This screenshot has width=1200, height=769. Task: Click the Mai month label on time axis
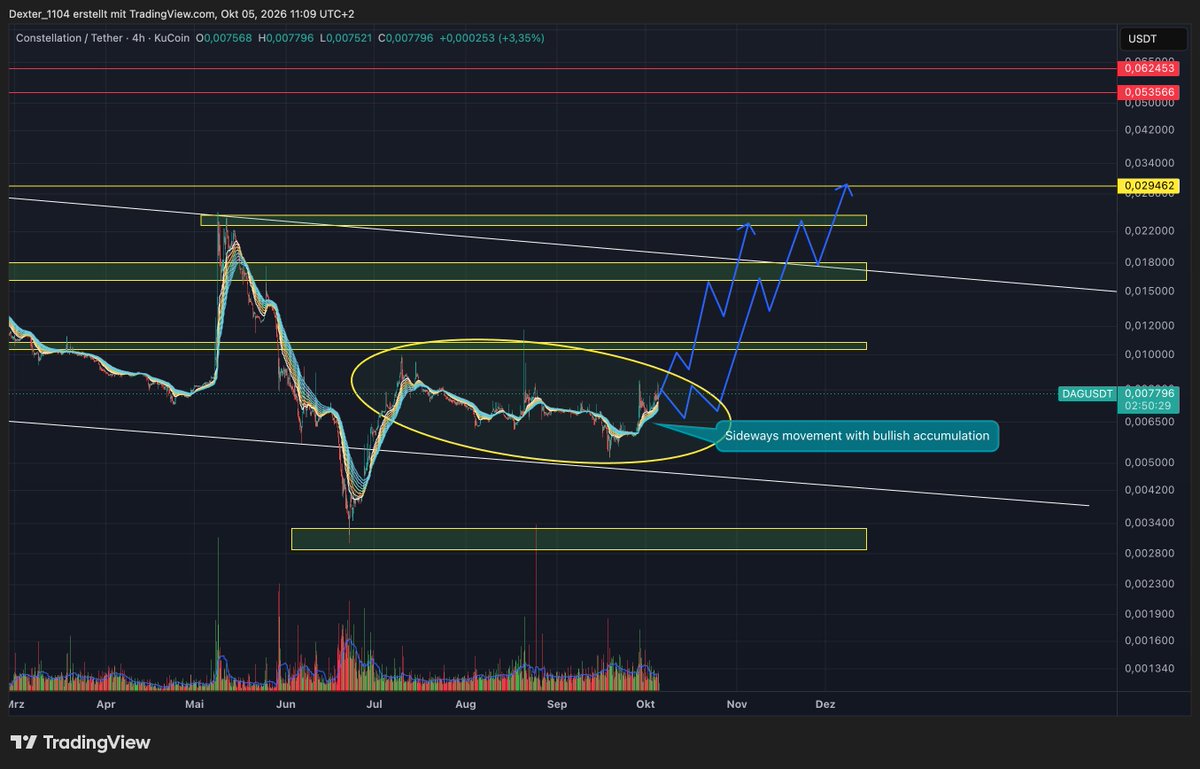(196, 704)
